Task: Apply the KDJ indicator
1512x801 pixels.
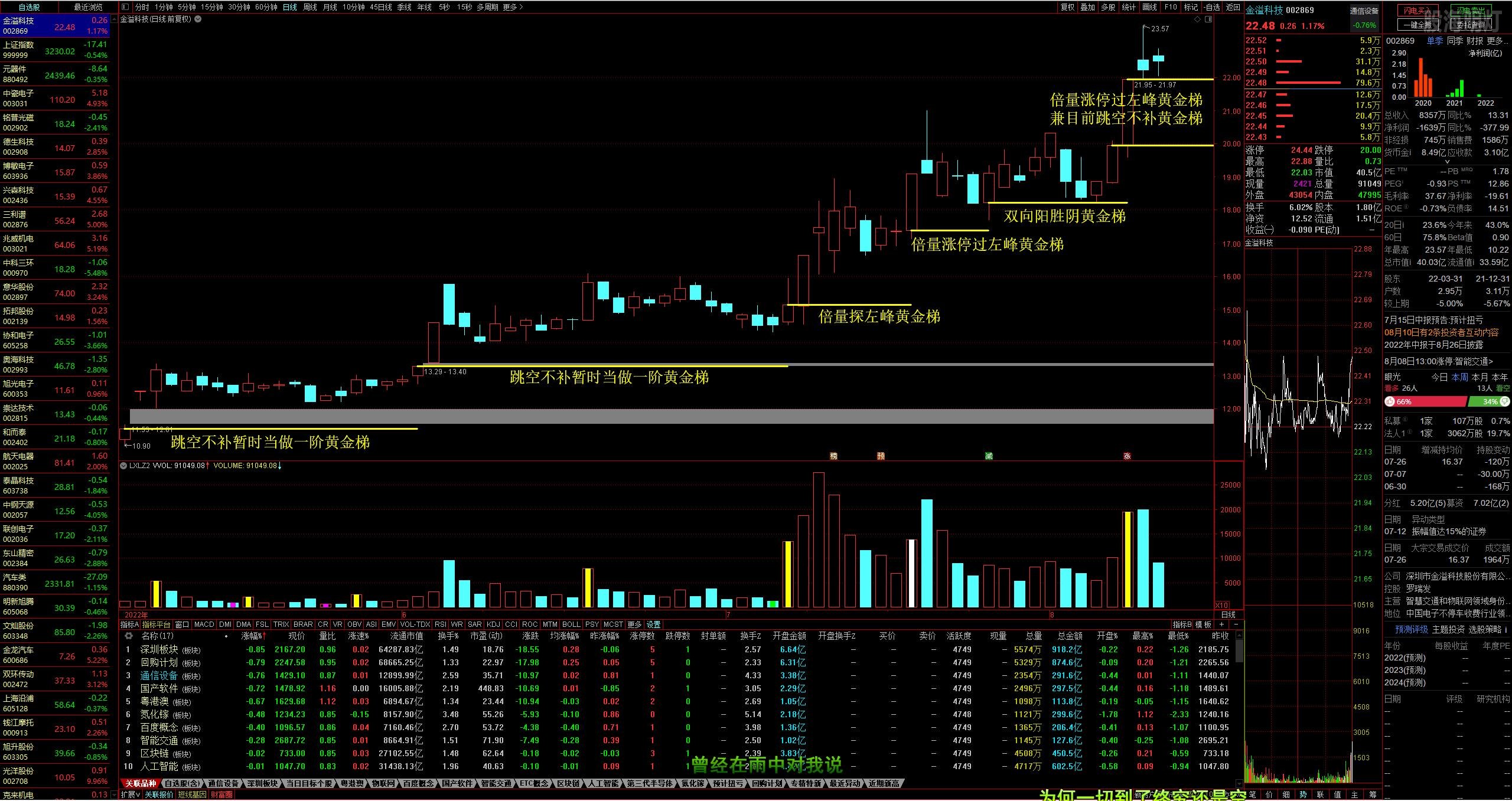Action: (x=493, y=625)
